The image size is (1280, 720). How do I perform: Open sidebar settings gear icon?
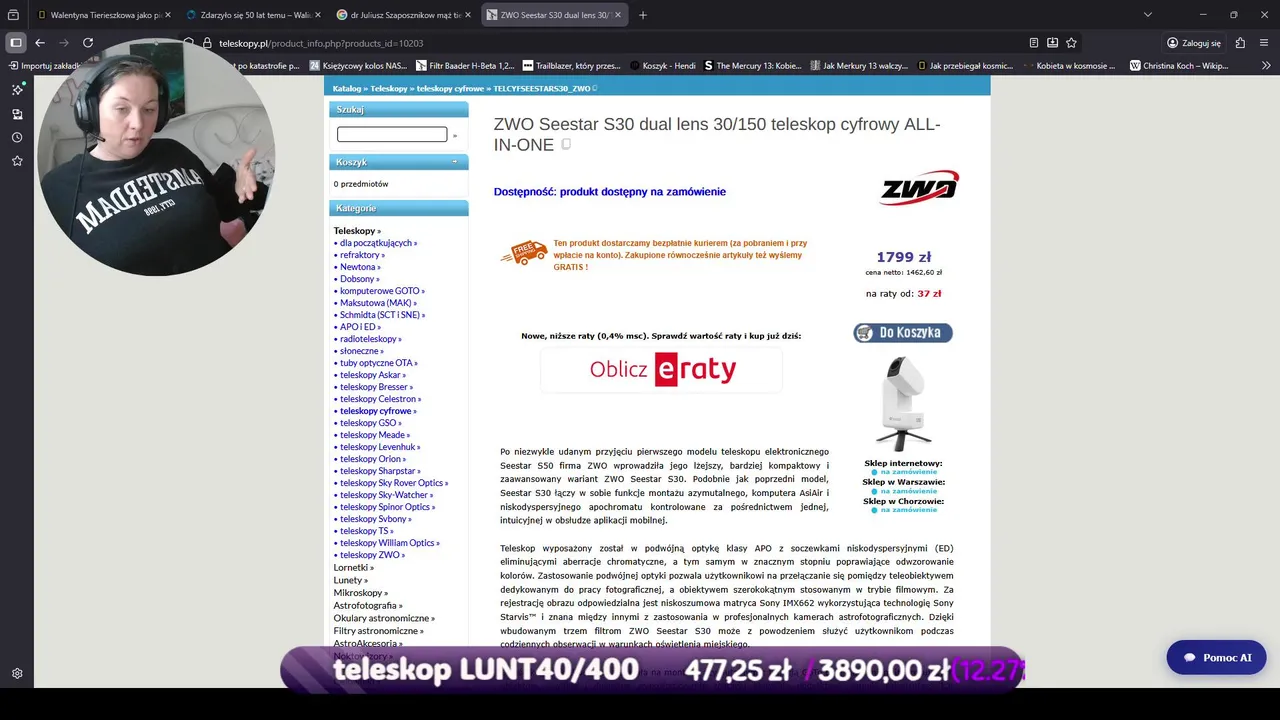coord(17,674)
